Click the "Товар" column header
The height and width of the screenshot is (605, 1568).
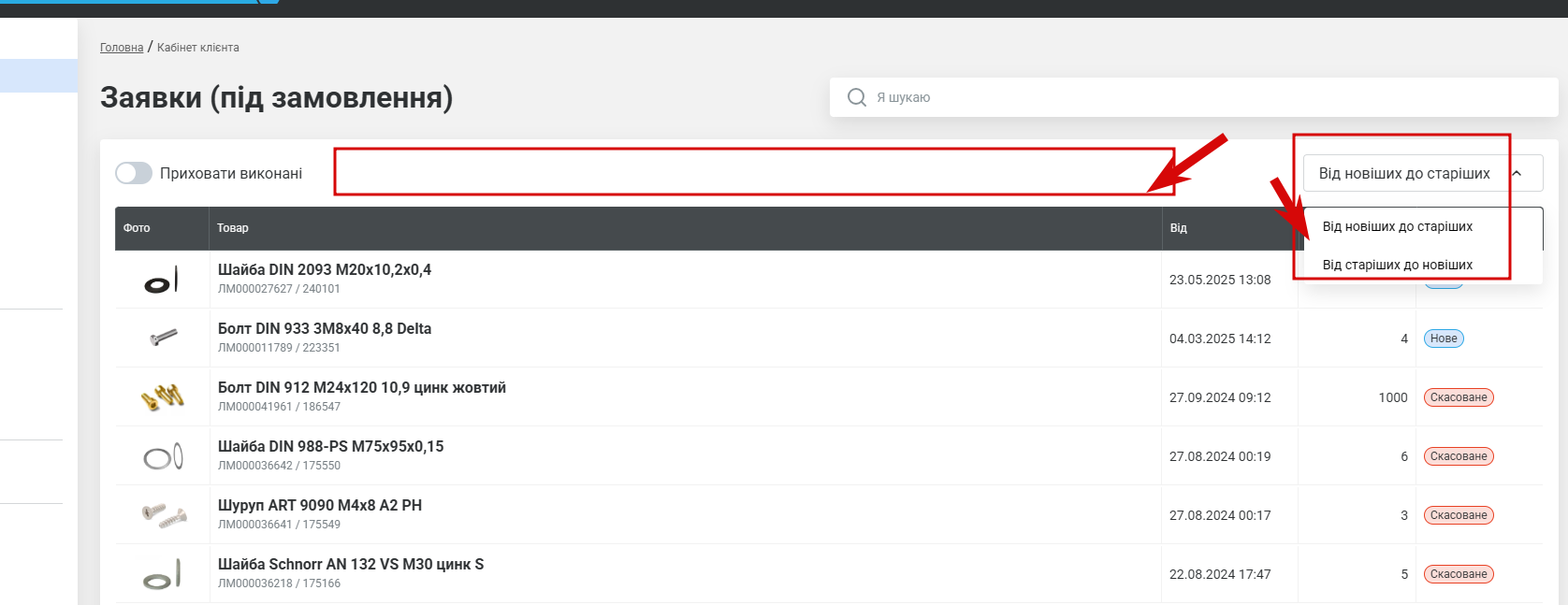click(233, 228)
